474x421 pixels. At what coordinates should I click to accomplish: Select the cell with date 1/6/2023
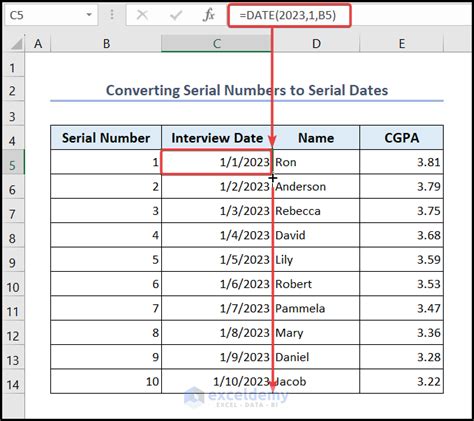pyautogui.click(x=217, y=284)
